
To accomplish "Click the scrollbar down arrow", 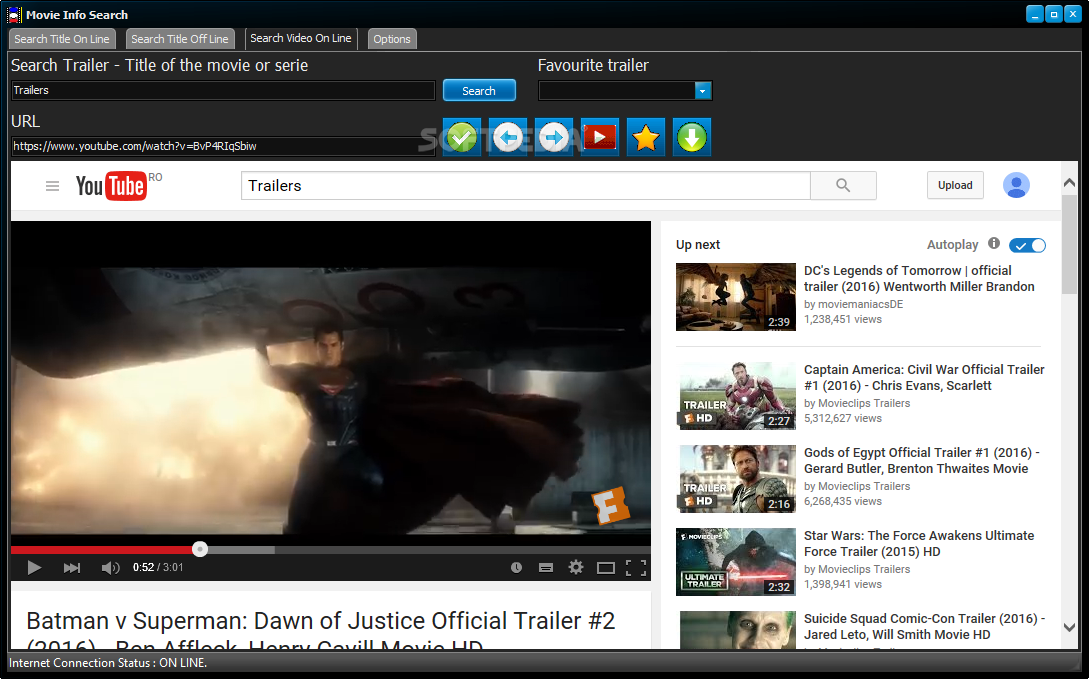I will [x=1070, y=627].
